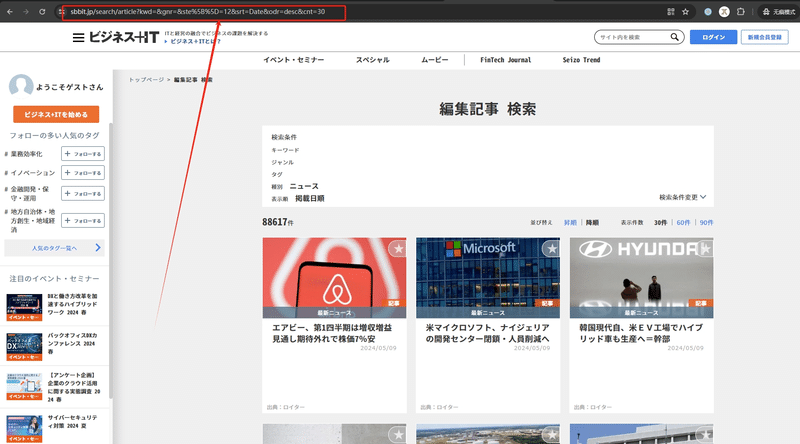The height and width of the screenshot is (444, 800).
Task: Follow the イノベーション tag
Action: (x=83, y=172)
